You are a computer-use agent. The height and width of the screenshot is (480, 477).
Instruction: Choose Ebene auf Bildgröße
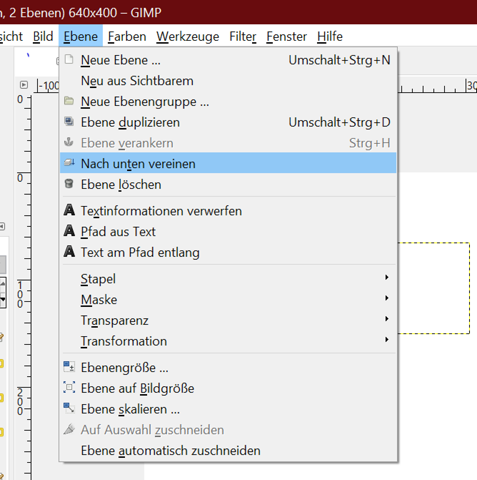pos(228,388)
